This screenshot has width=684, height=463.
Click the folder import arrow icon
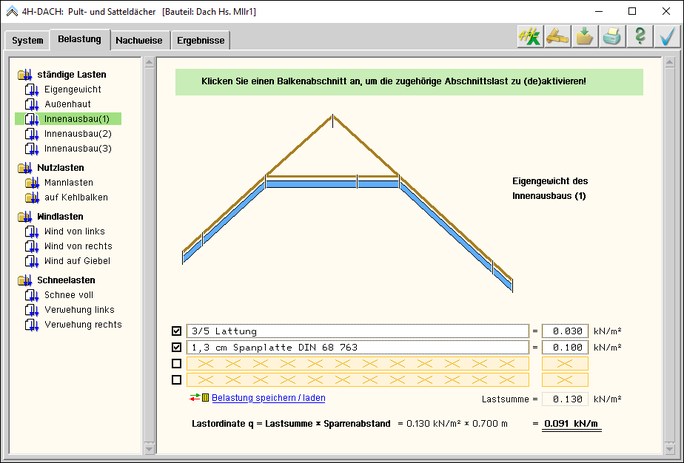(584, 38)
